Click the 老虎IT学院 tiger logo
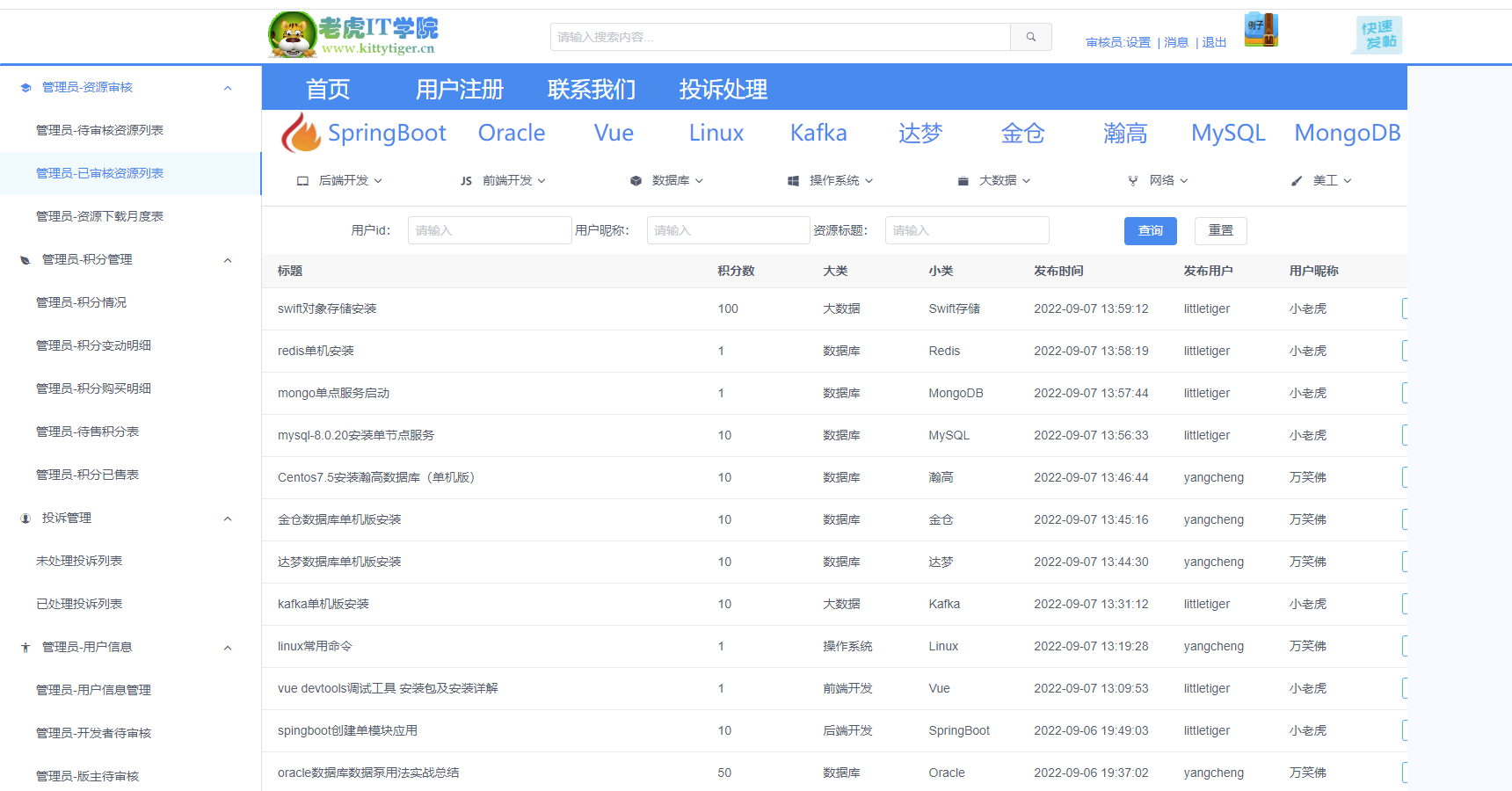Image resolution: width=1512 pixels, height=791 pixels. (353, 35)
